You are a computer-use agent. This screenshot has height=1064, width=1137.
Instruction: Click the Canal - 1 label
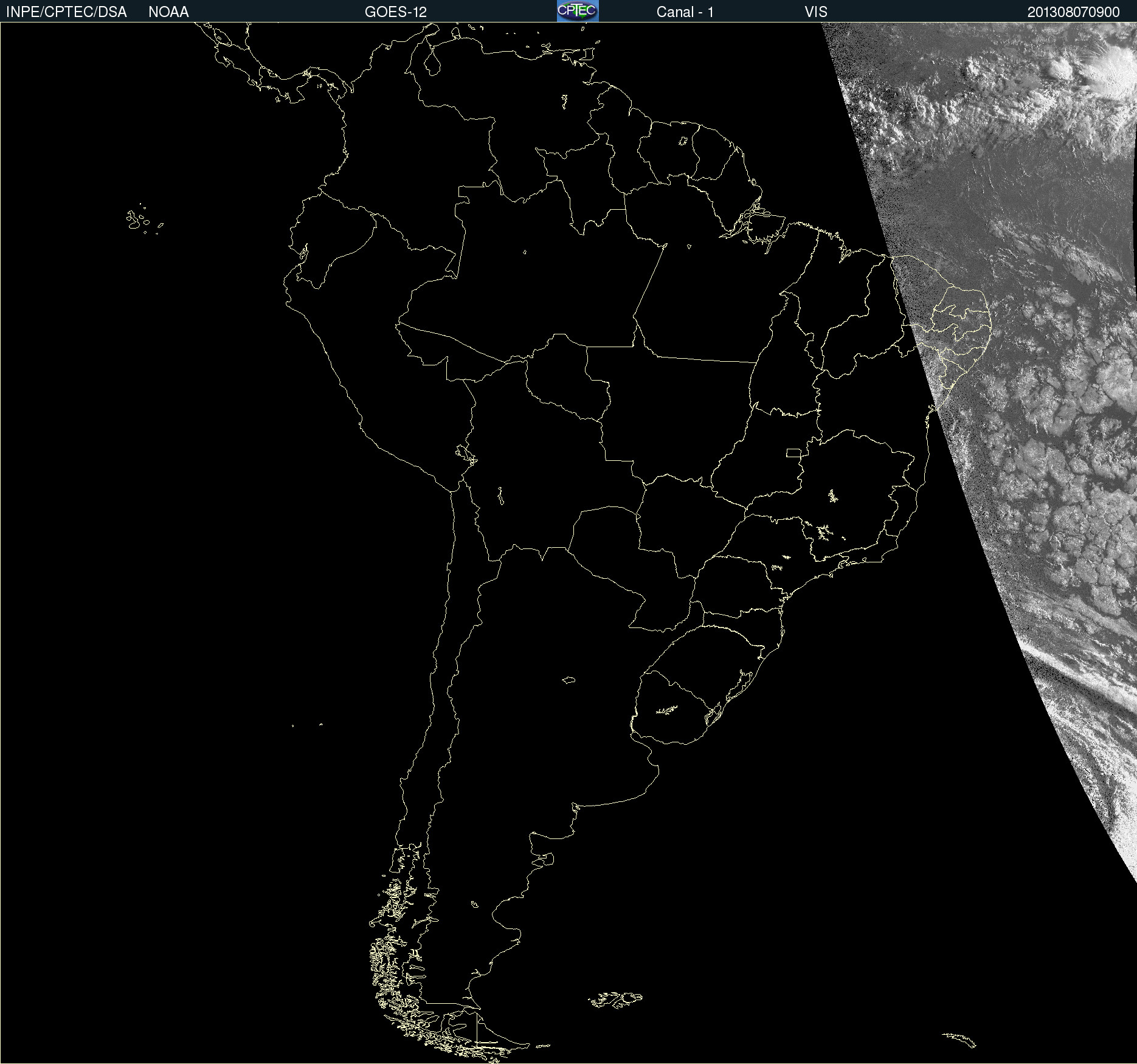click(685, 12)
